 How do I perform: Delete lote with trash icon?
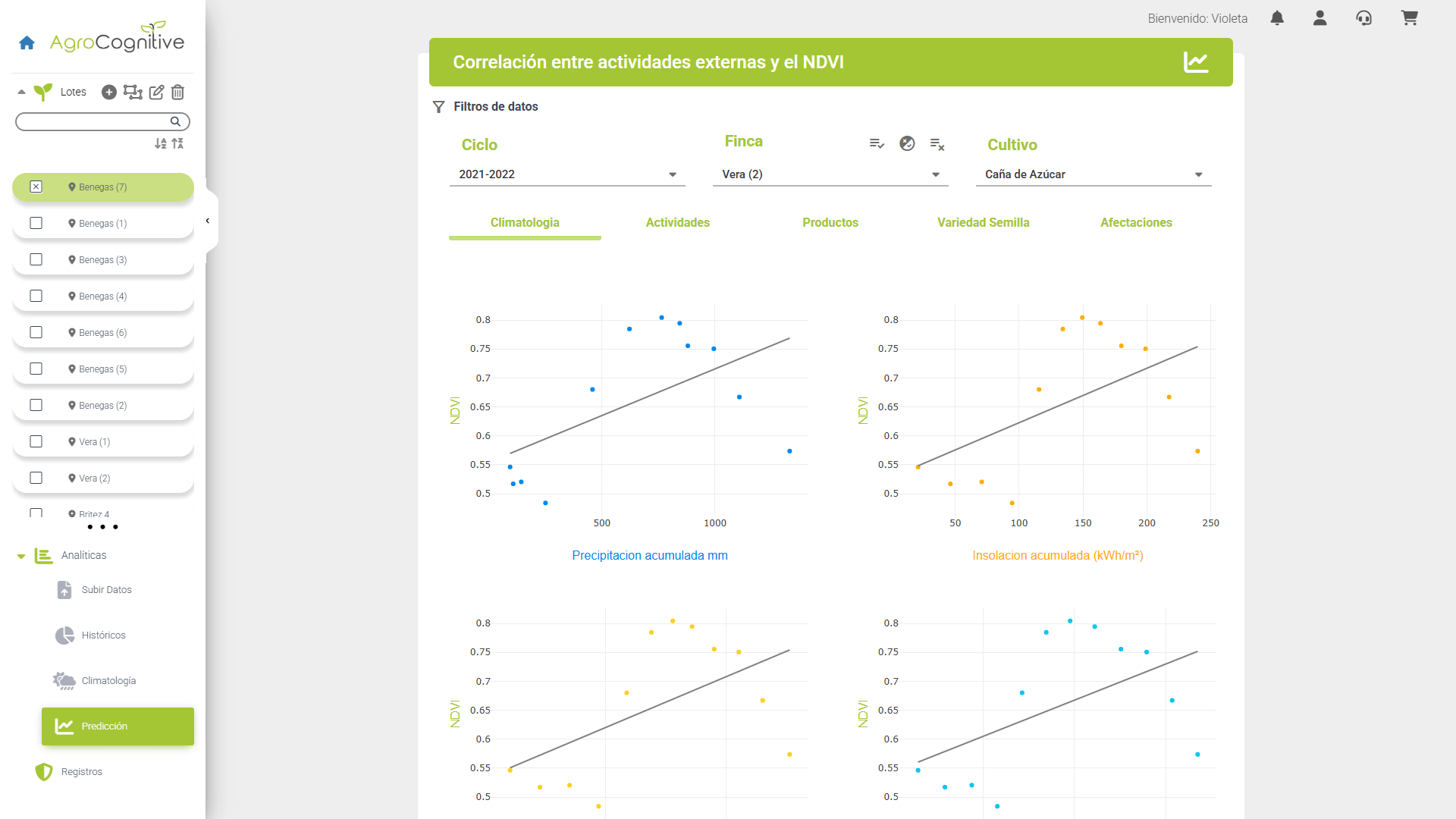[177, 92]
